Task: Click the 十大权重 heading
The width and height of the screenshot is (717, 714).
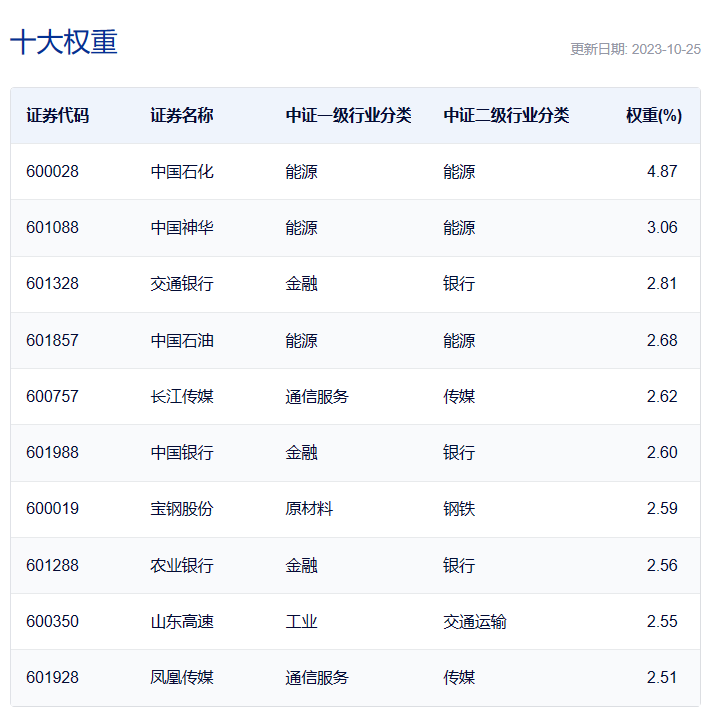Action: pyautogui.click(x=64, y=42)
